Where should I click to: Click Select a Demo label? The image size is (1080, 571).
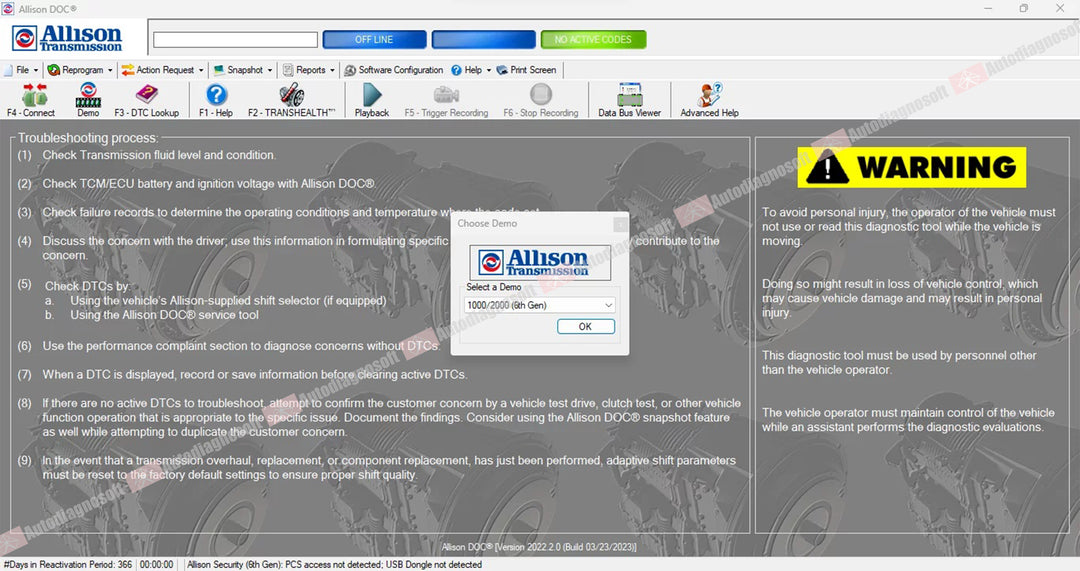[x=493, y=287]
